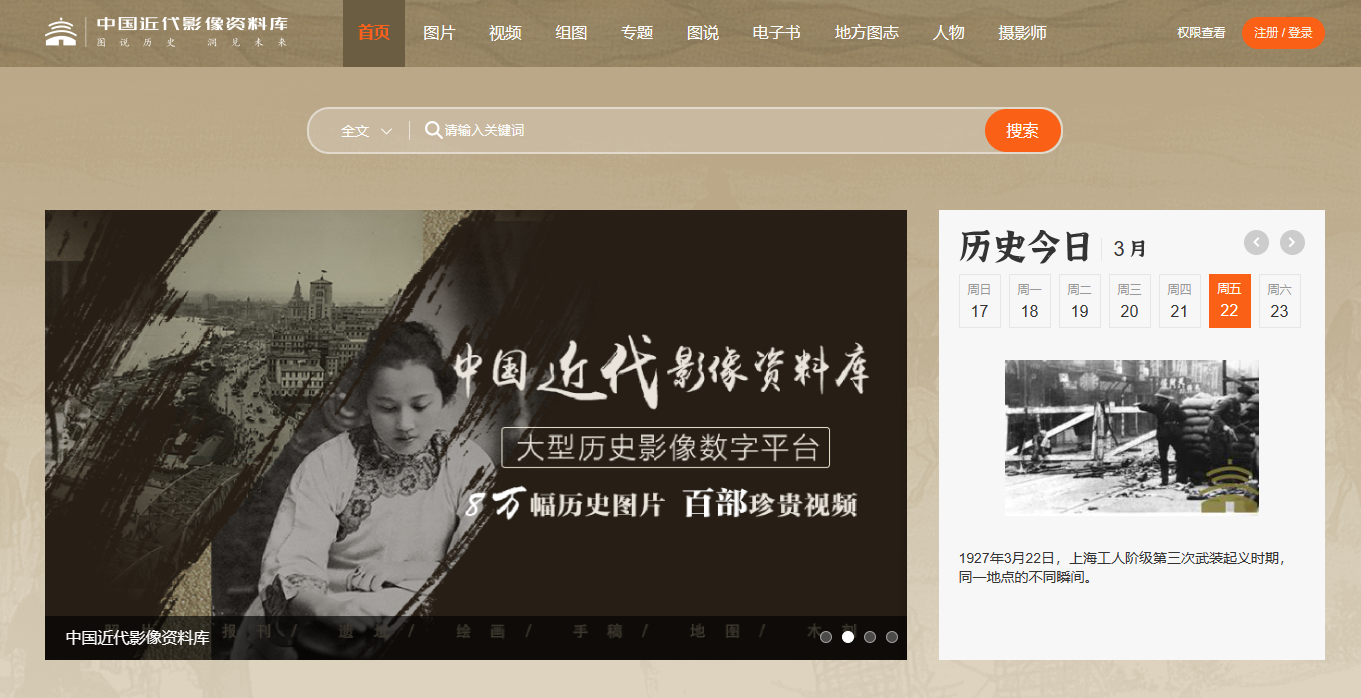Open the 全文 search scope dropdown
The image size is (1361, 698).
click(x=366, y=131)
